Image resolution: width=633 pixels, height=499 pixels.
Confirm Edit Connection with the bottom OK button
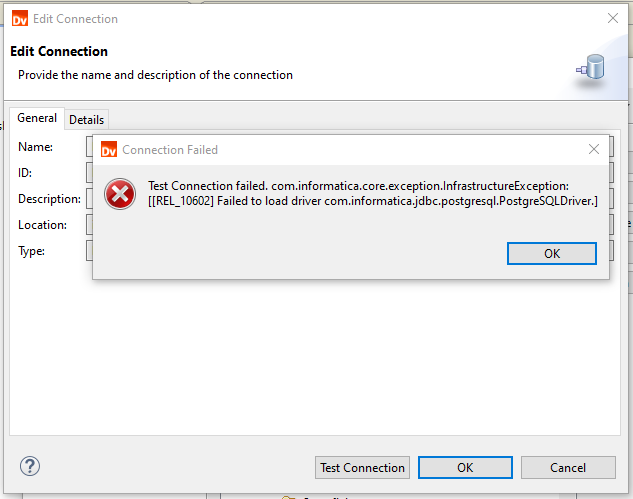click(x=465, y=468)
